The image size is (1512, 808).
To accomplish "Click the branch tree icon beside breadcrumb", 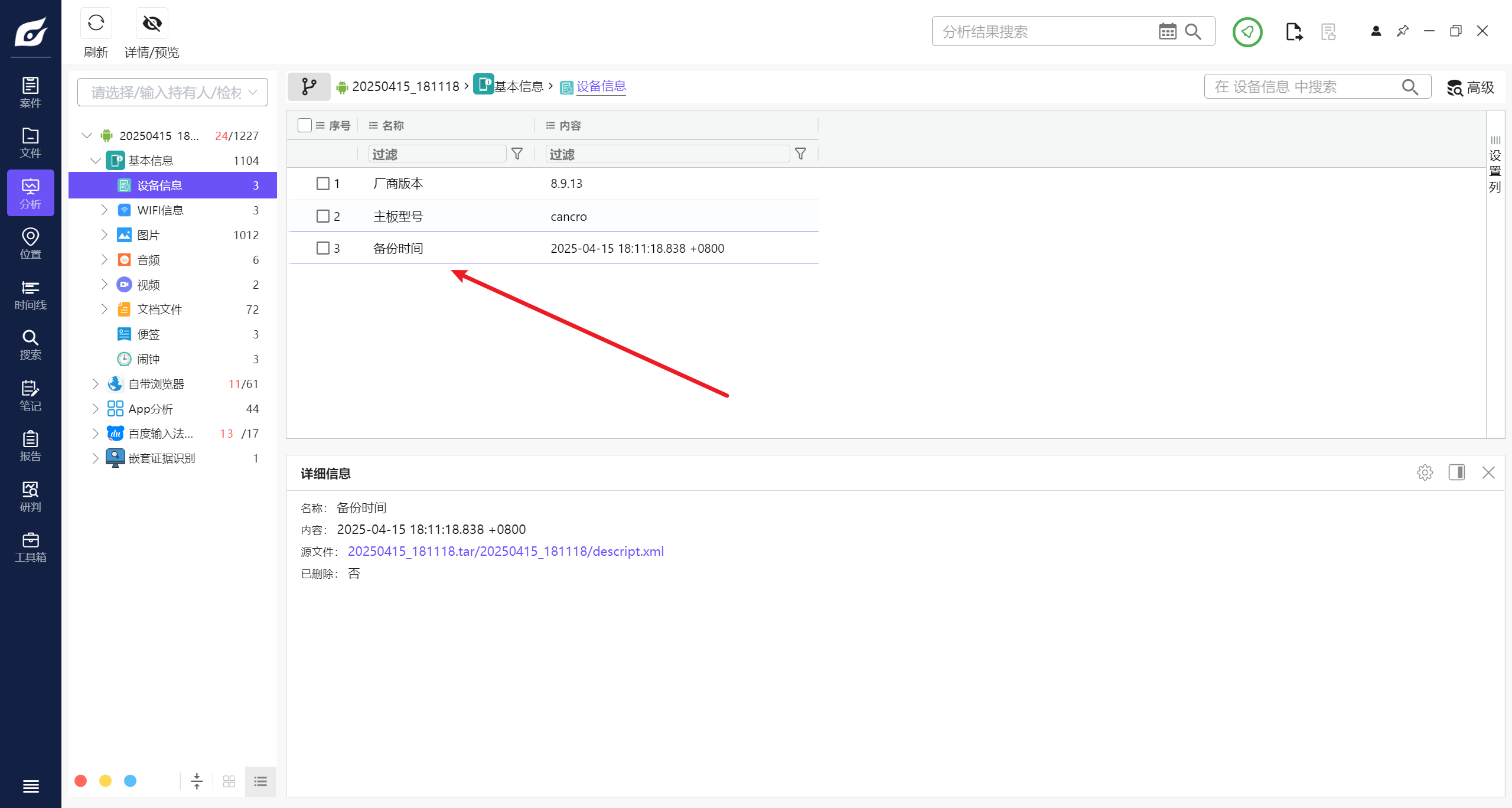I will tap(309, 86).
